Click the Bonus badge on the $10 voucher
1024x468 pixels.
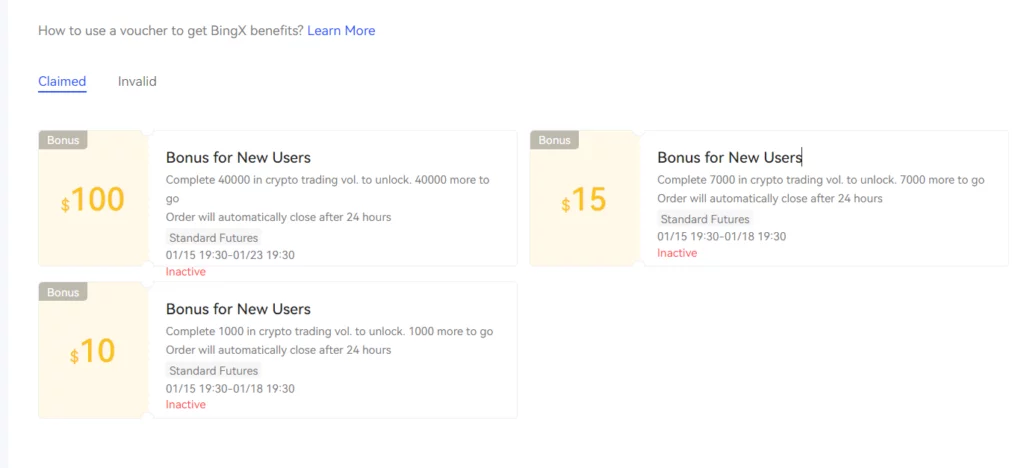63,292
